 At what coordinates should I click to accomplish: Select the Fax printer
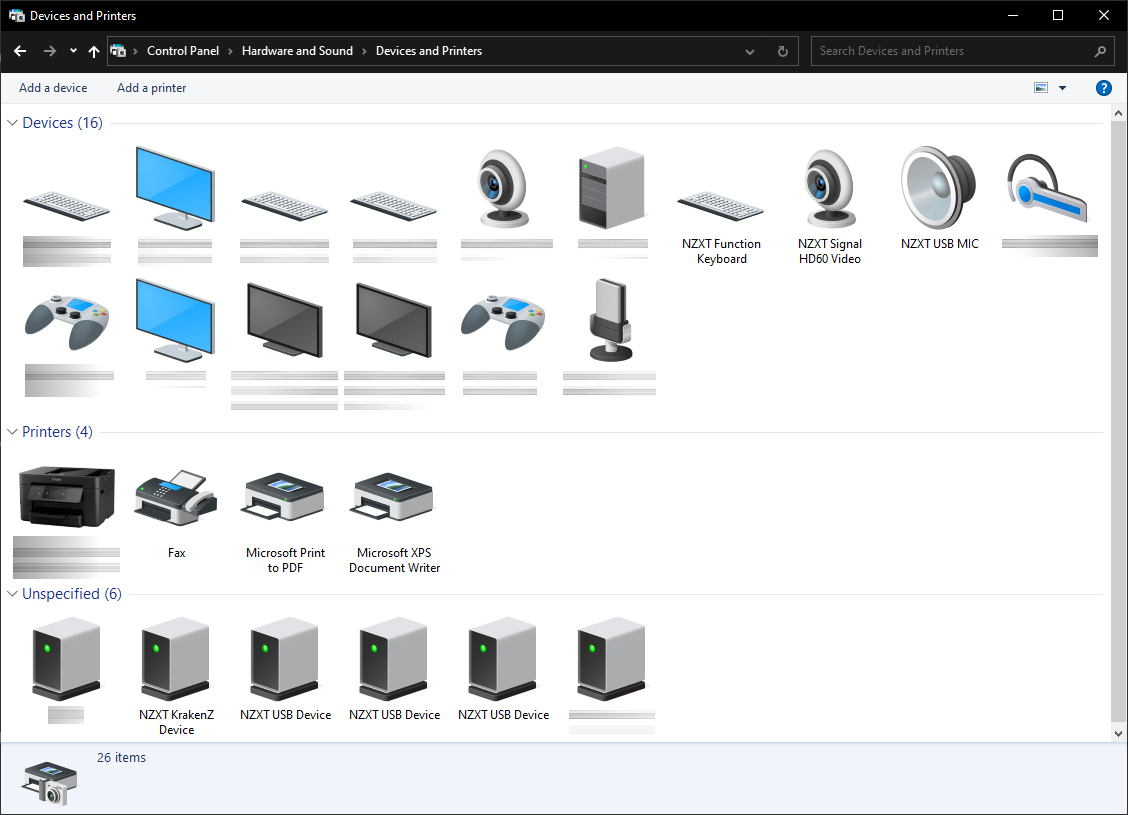(176, 497)
